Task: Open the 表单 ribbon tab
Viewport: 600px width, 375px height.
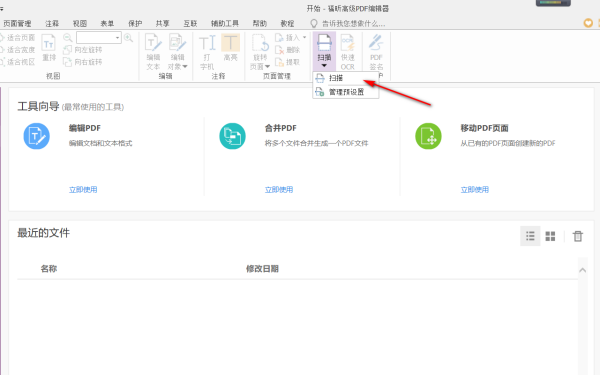Action: 107,24
